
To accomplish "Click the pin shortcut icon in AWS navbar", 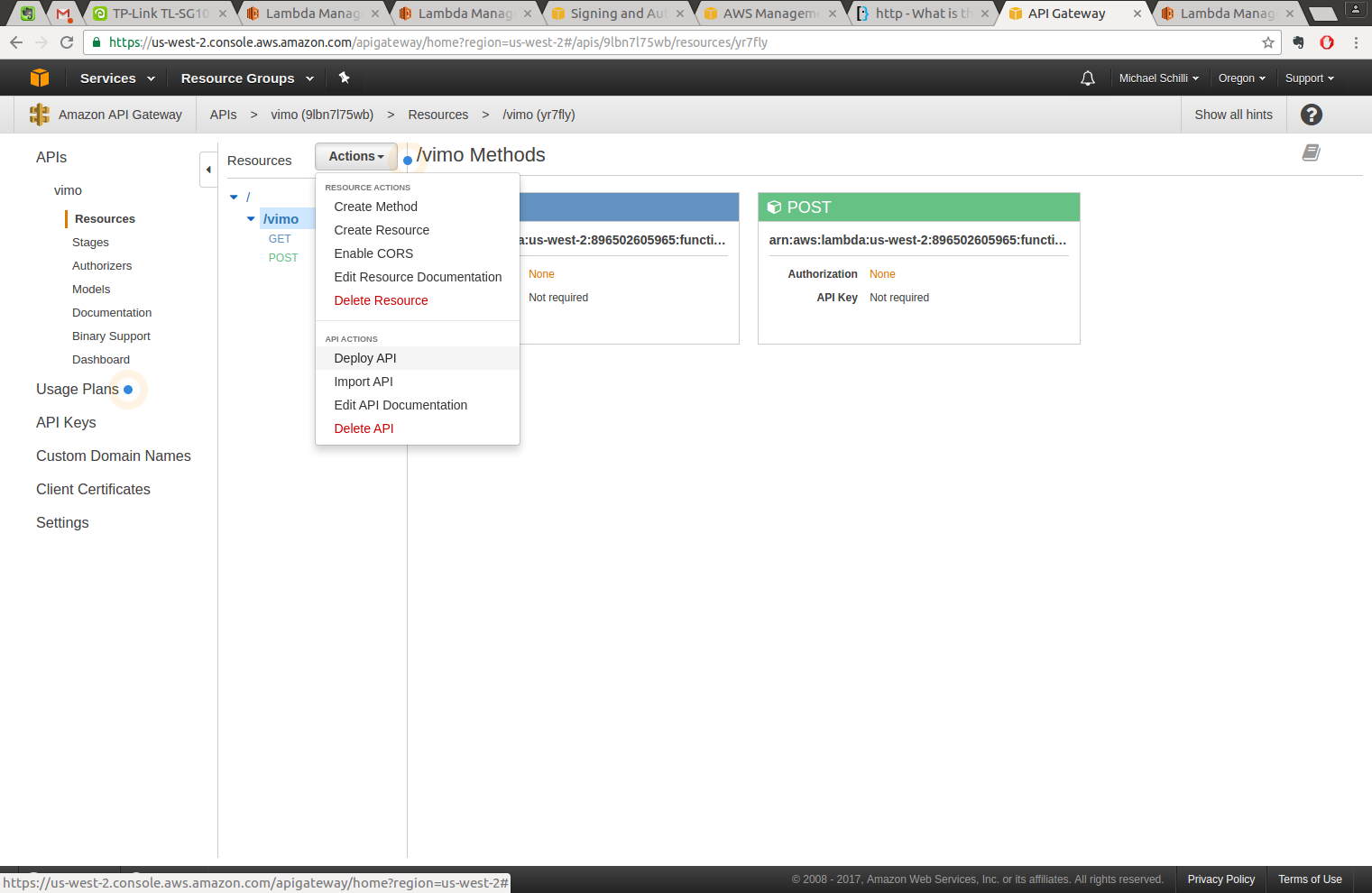I will click(x=344, y=78).
